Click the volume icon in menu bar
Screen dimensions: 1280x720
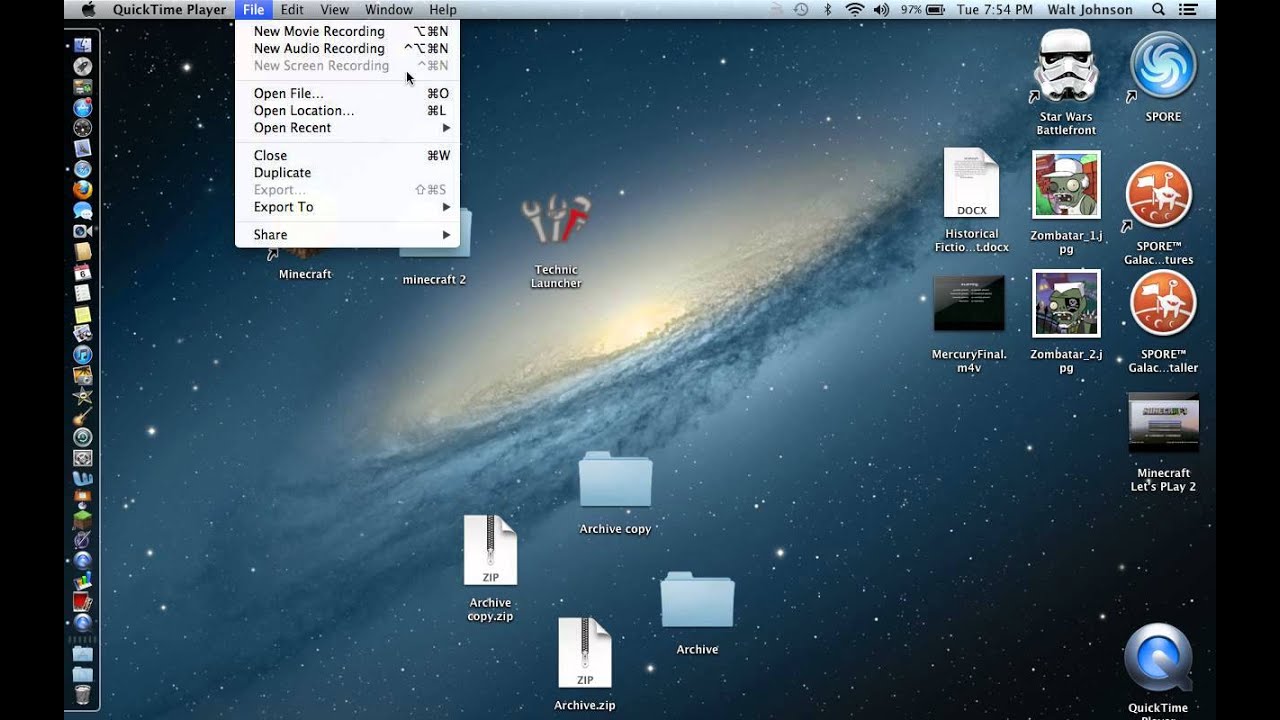881,9
